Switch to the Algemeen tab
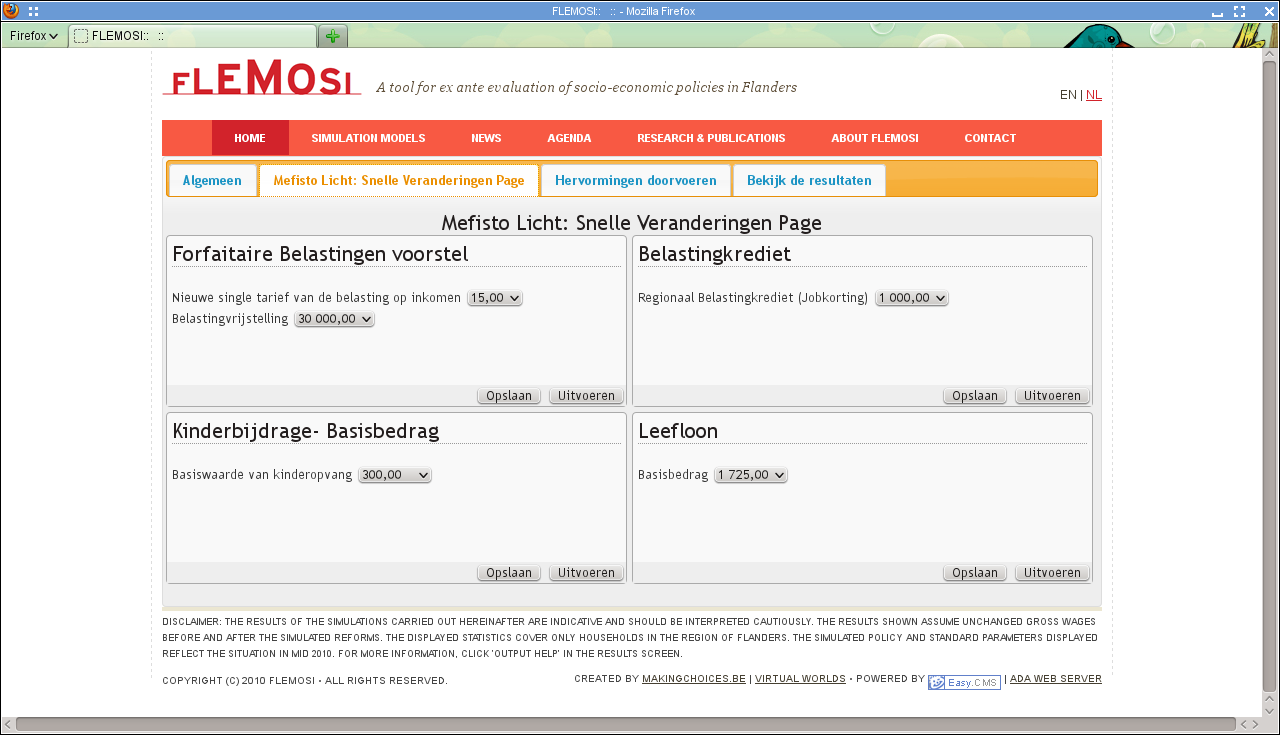 [x=212, y=181]
